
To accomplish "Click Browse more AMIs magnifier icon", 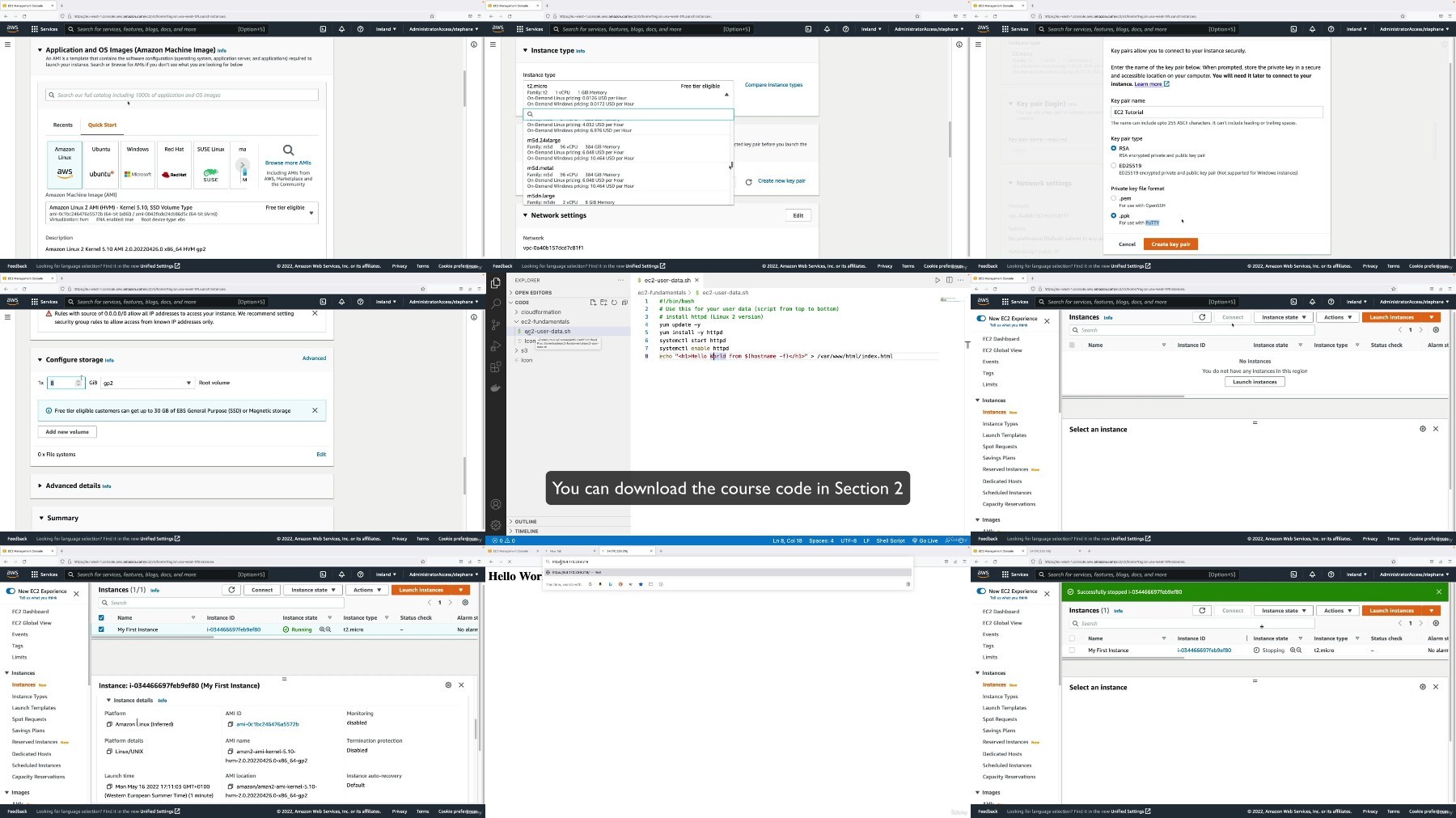I will (288, 150).
